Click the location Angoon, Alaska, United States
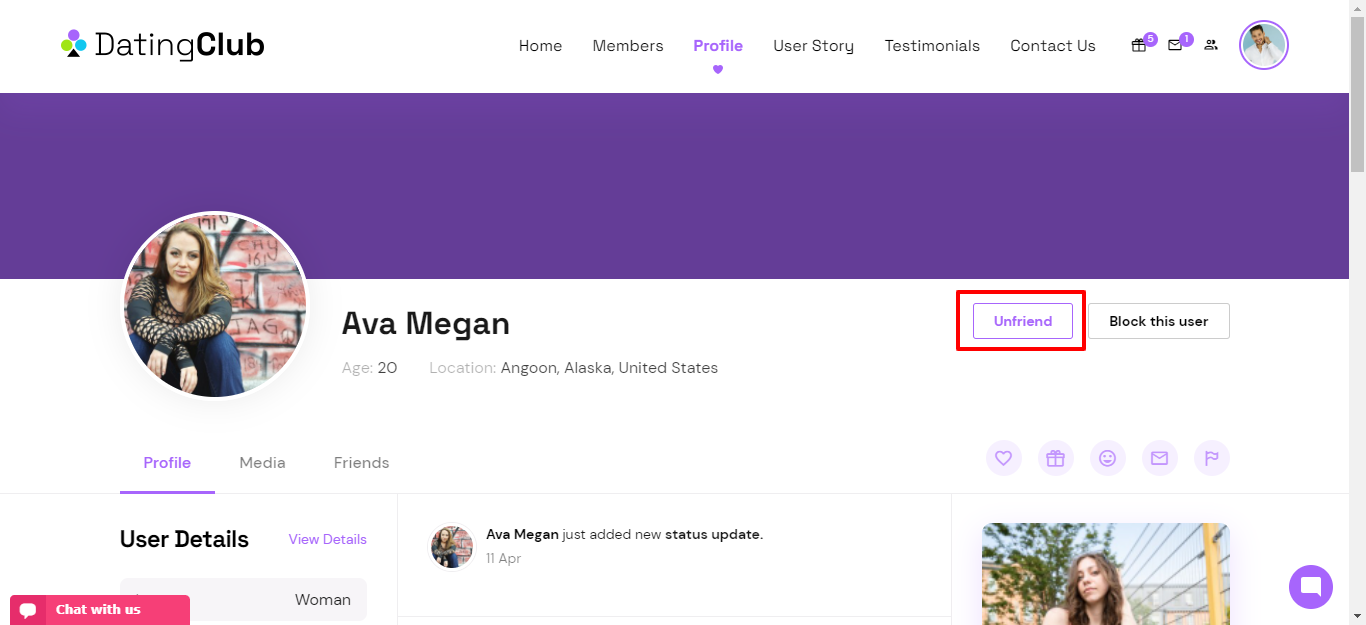Screen dimensions: 1366x625 pyautogui.click(x=609, y=368)
